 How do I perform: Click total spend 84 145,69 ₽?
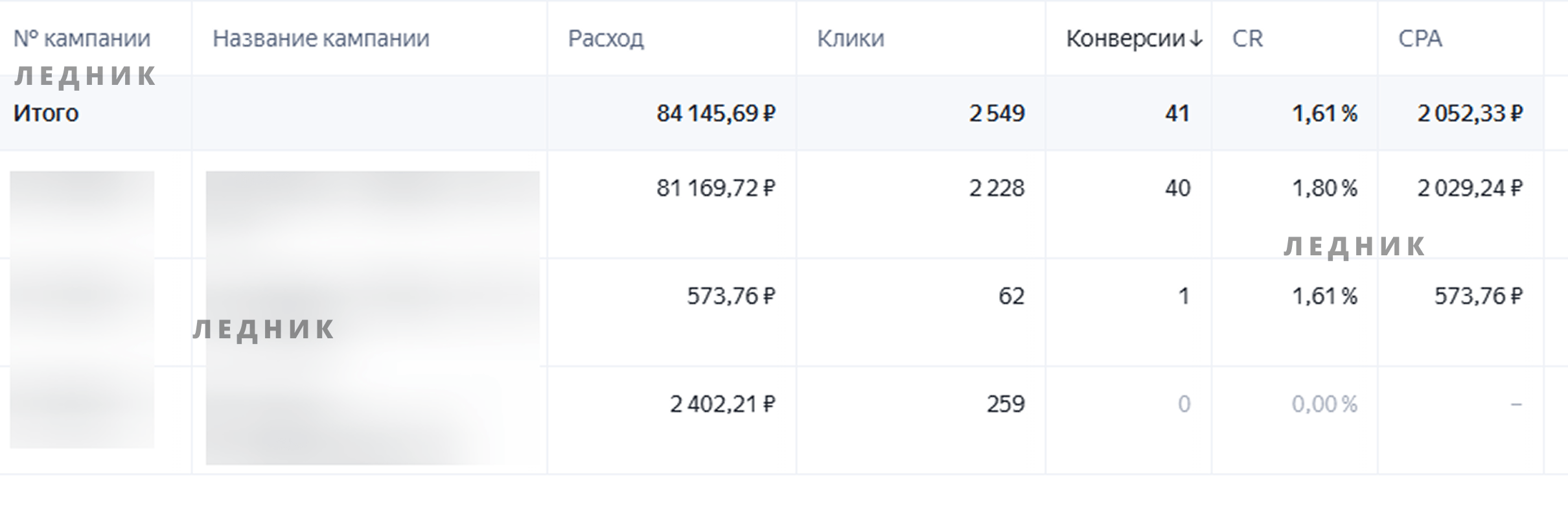[716, 113]
